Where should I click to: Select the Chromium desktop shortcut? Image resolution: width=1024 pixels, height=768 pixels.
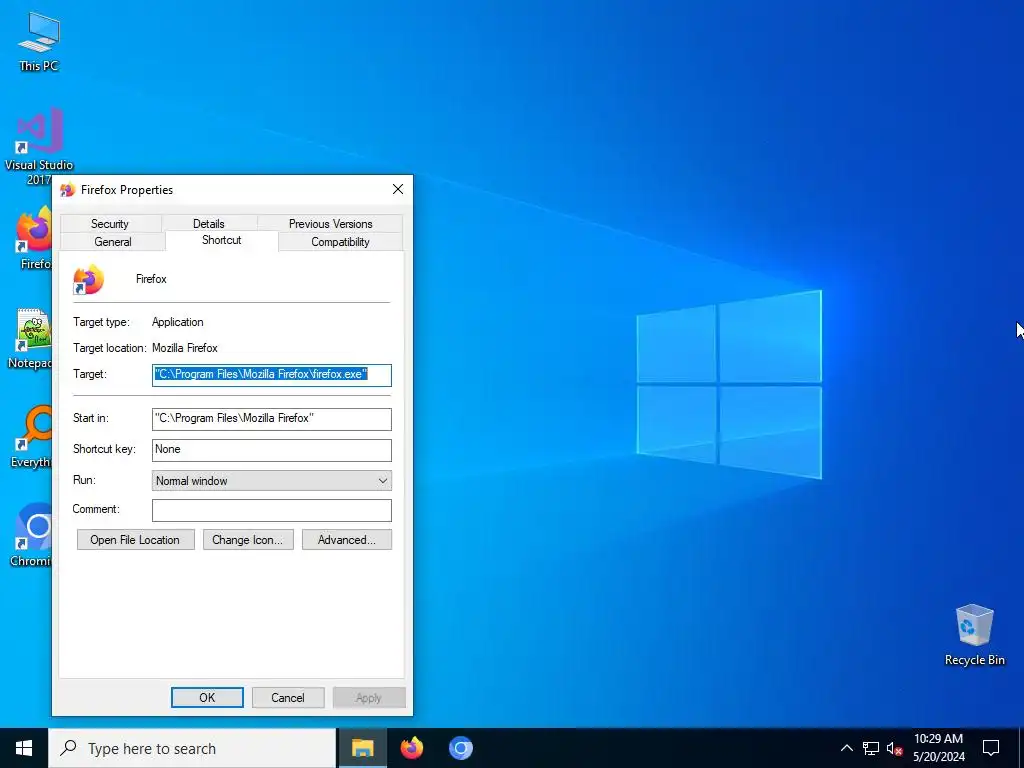click(33, 534)
